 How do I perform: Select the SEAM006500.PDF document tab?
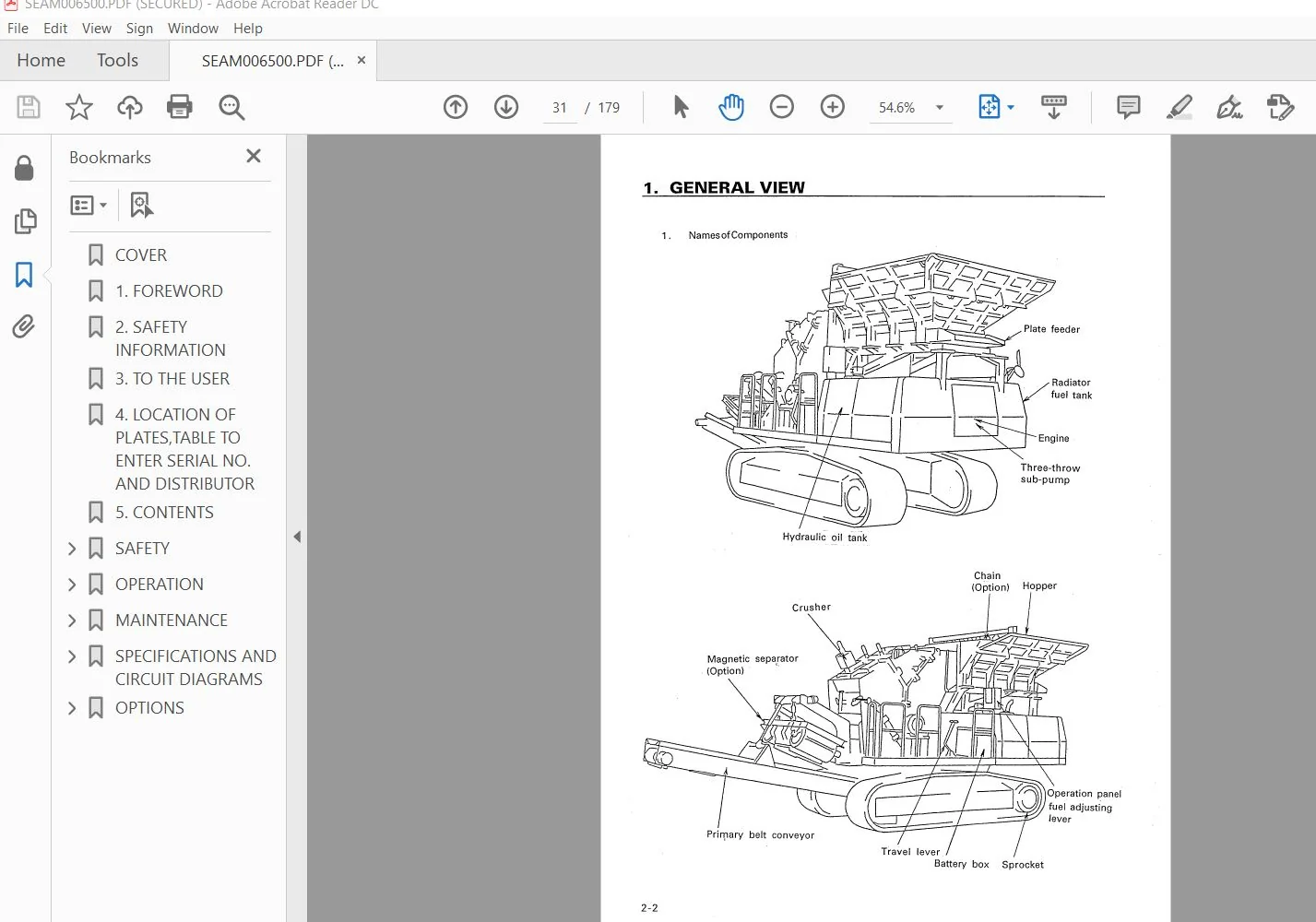coord(272,62)
